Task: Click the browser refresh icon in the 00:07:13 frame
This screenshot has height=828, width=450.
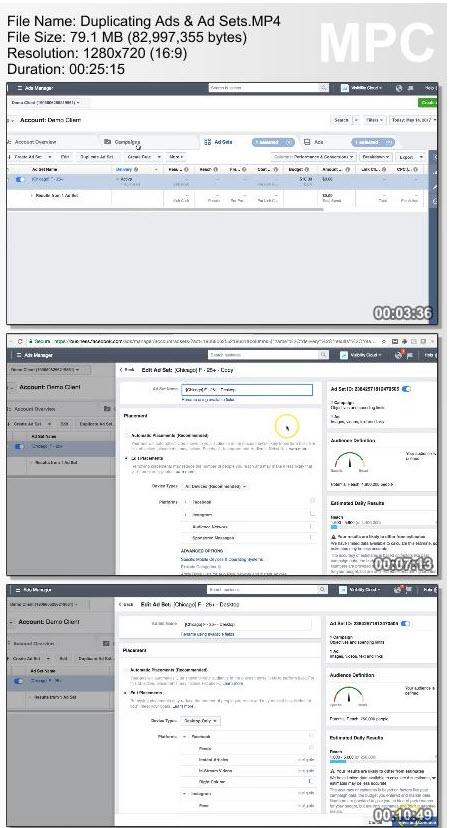Action: tap(20, 342)
